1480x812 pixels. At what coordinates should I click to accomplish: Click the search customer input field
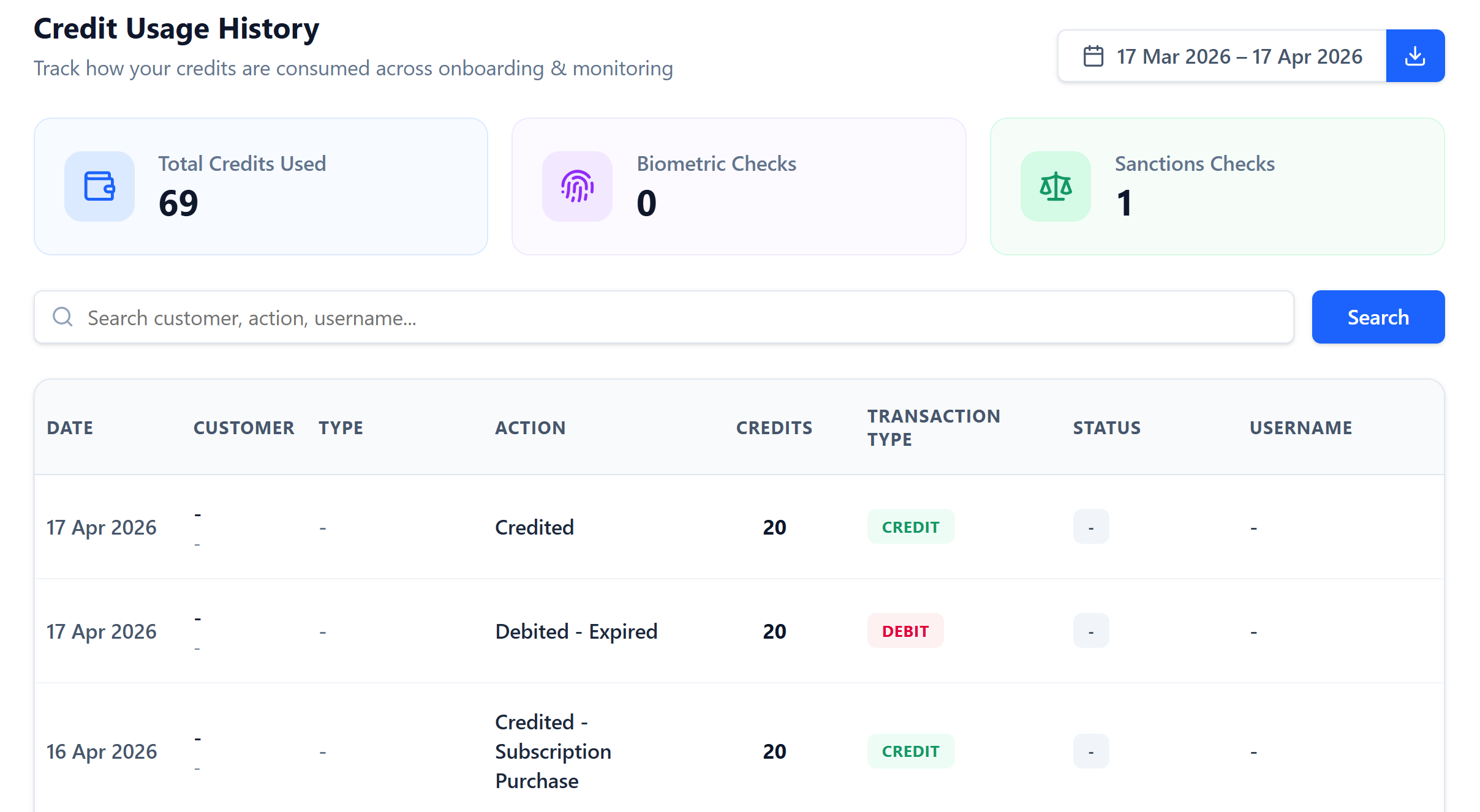[x=429, y=317]
